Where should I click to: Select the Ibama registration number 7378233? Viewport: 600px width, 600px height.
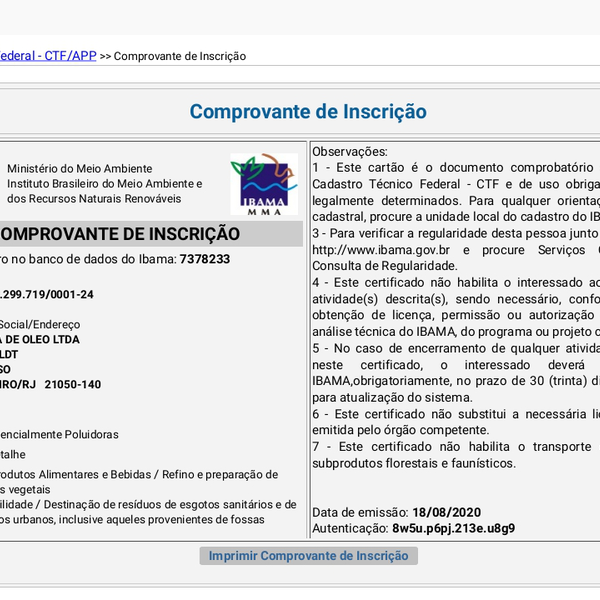coord(205,259)
